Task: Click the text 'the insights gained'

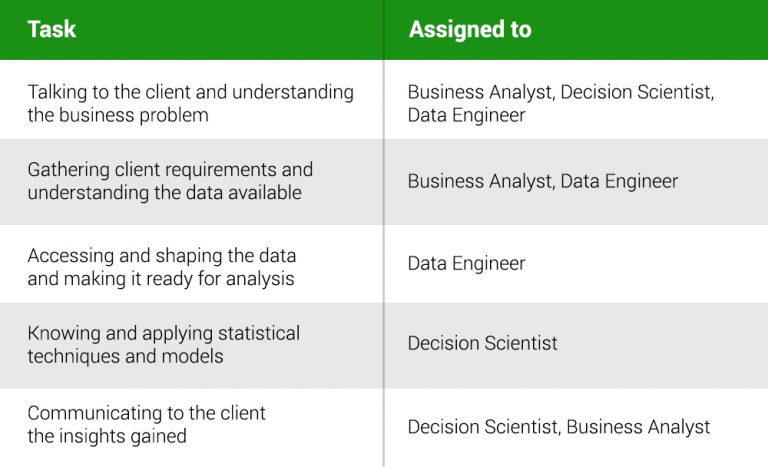Action: (106, 436)
